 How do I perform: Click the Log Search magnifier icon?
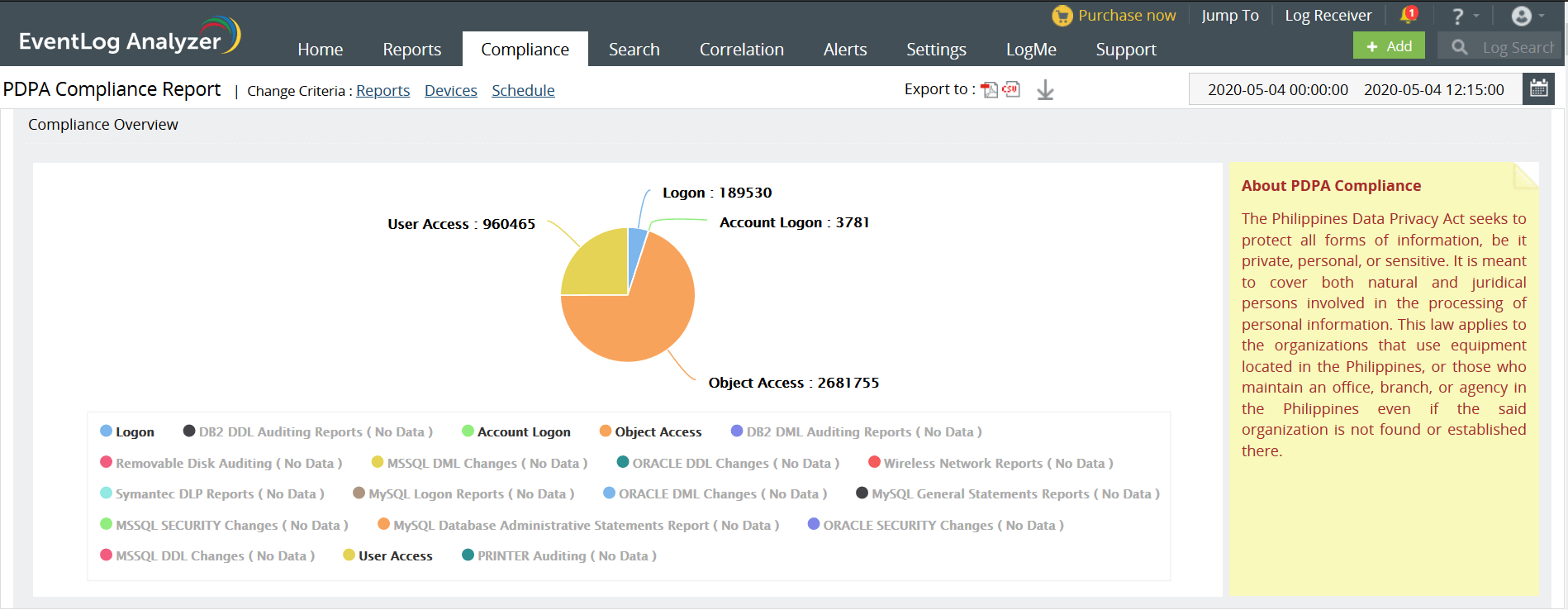pyautogui.click(x=1460, y=47)
